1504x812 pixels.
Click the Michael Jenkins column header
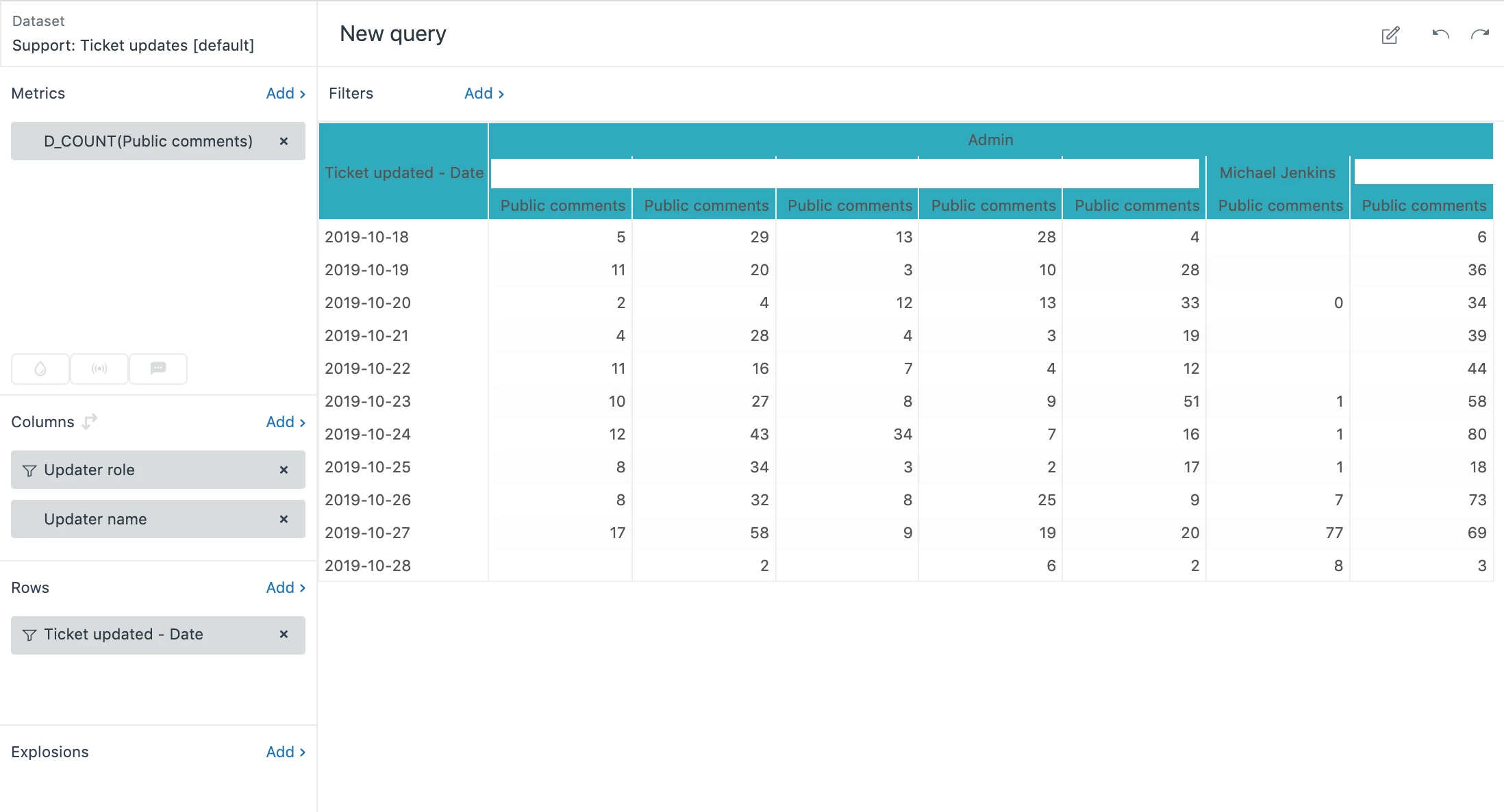click(1277, 173)
